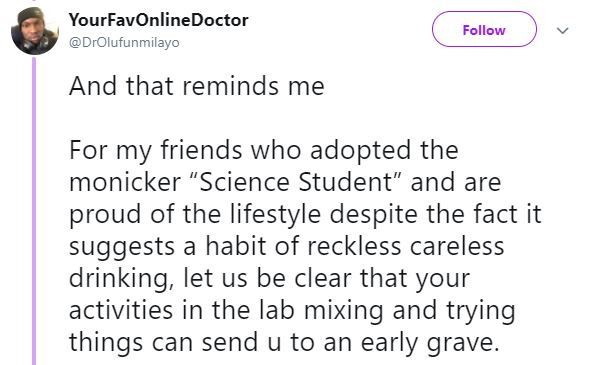This screenshot has width=603, height=365.
Task: Click the YourFavOnlineDoctor display name
Action: [158, 20]
